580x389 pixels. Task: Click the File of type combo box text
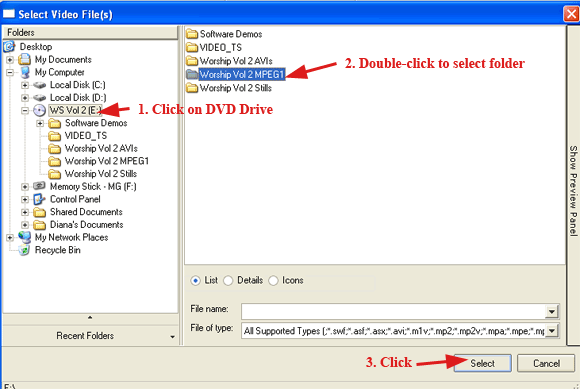pyautogui.click(x=393, y=330)
